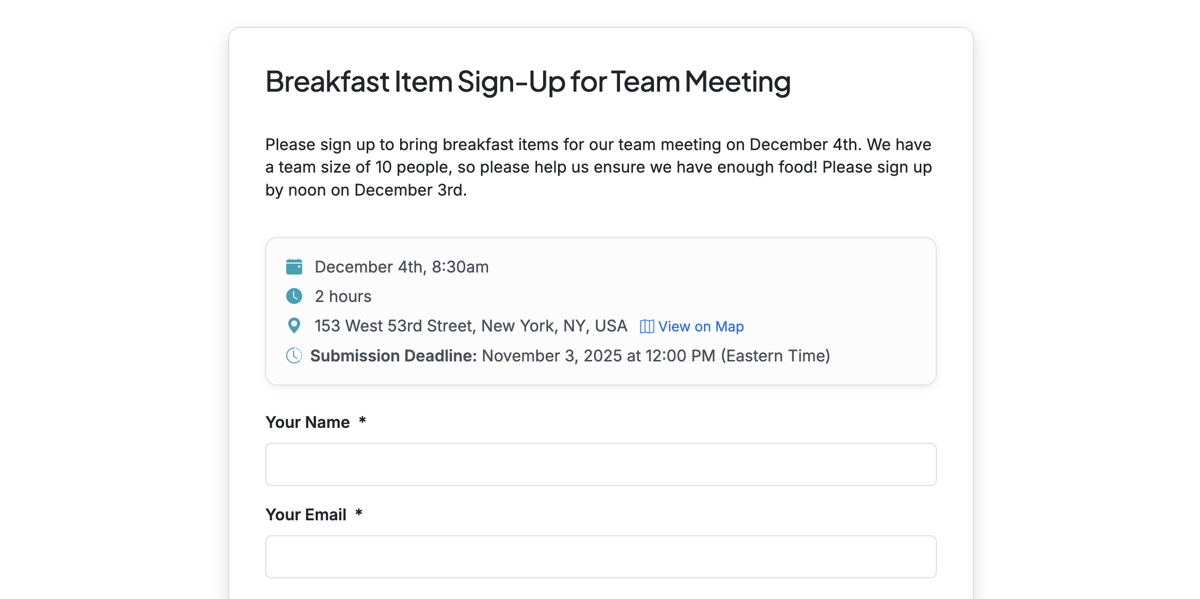1200x599 pixels.
Task: Click the blue map icon
Action: click(x=647, y=326)
